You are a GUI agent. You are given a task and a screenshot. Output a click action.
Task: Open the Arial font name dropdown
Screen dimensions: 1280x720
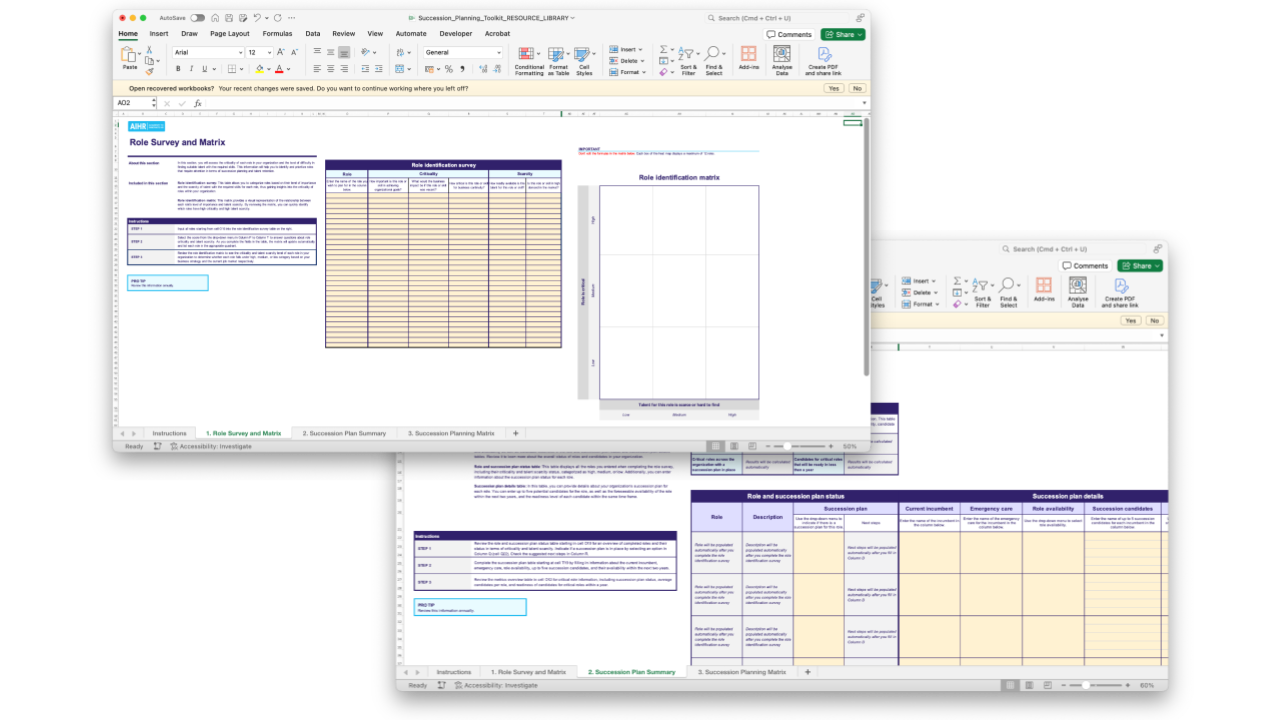pyautogui.click(x=208, y=52)
